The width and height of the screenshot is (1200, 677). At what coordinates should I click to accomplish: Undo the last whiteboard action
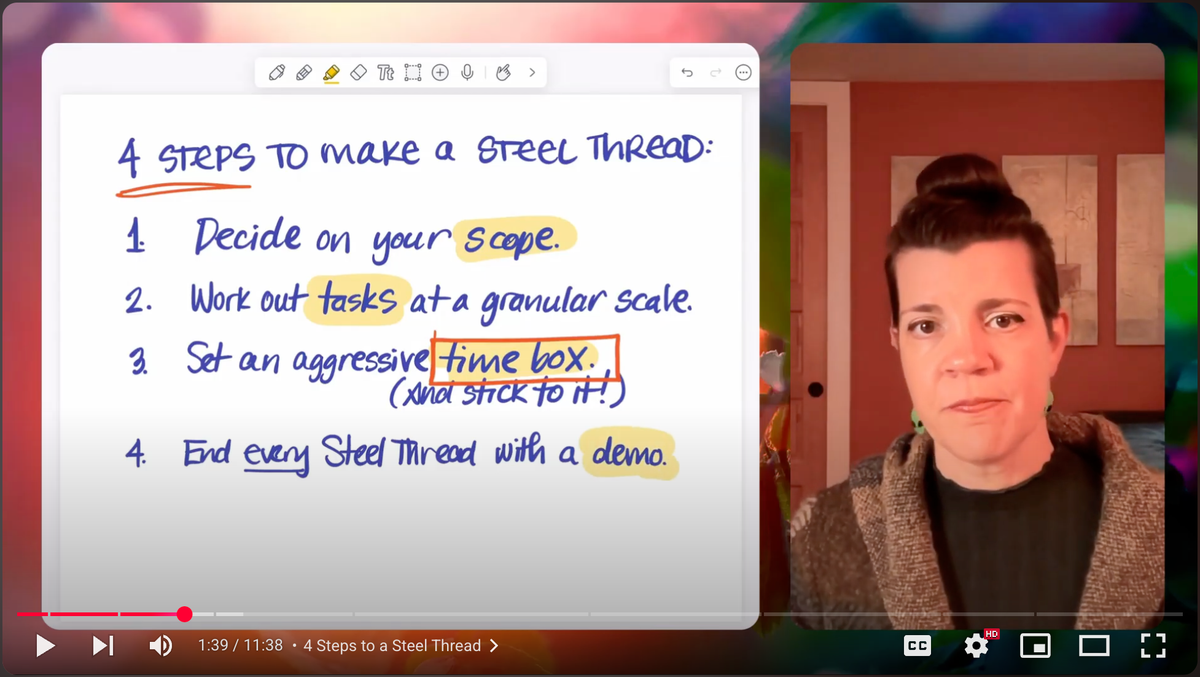click(x=687, y=72)
